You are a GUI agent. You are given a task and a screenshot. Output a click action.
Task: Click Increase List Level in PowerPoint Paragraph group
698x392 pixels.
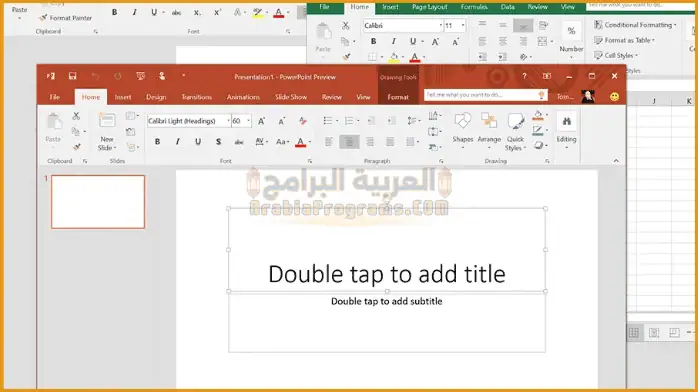tap(391, 121)
